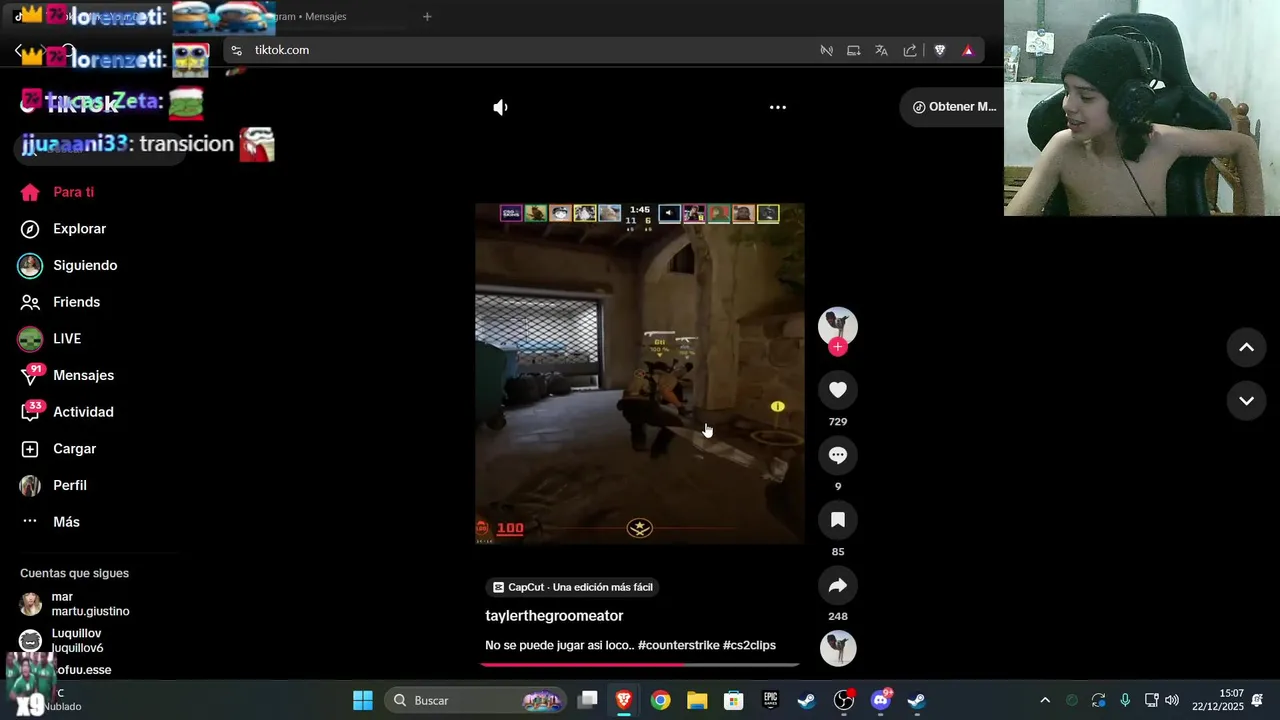
Task: Open Google Chrome from the taskbar
Action: click(x=660, y=700)
